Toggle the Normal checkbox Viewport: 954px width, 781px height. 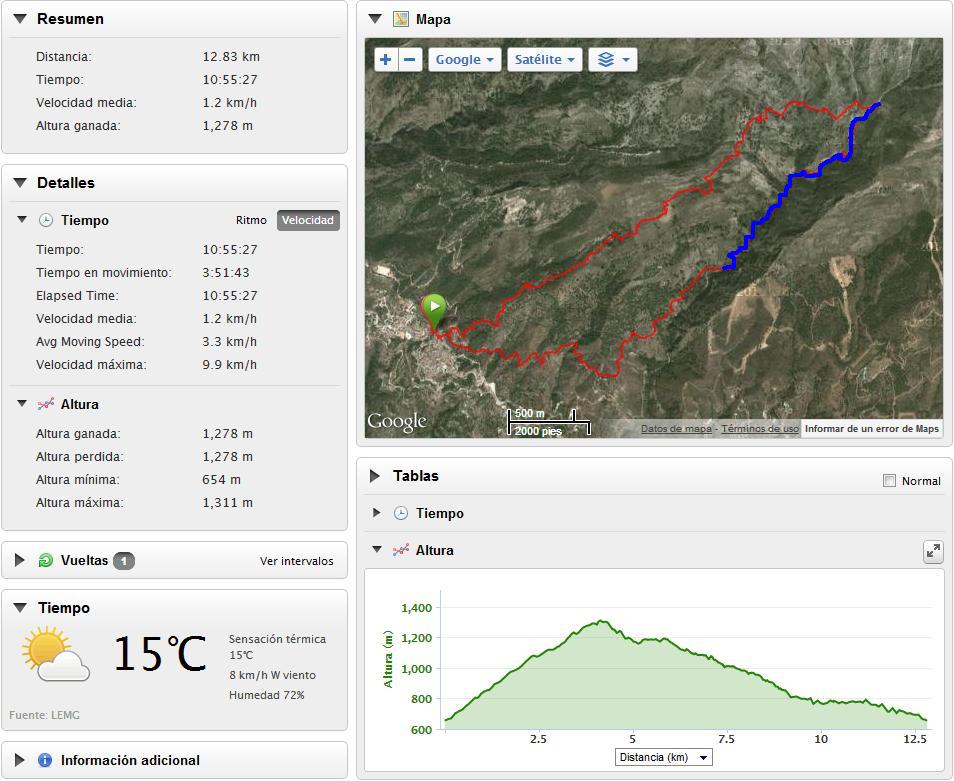[x=889, y=481]
